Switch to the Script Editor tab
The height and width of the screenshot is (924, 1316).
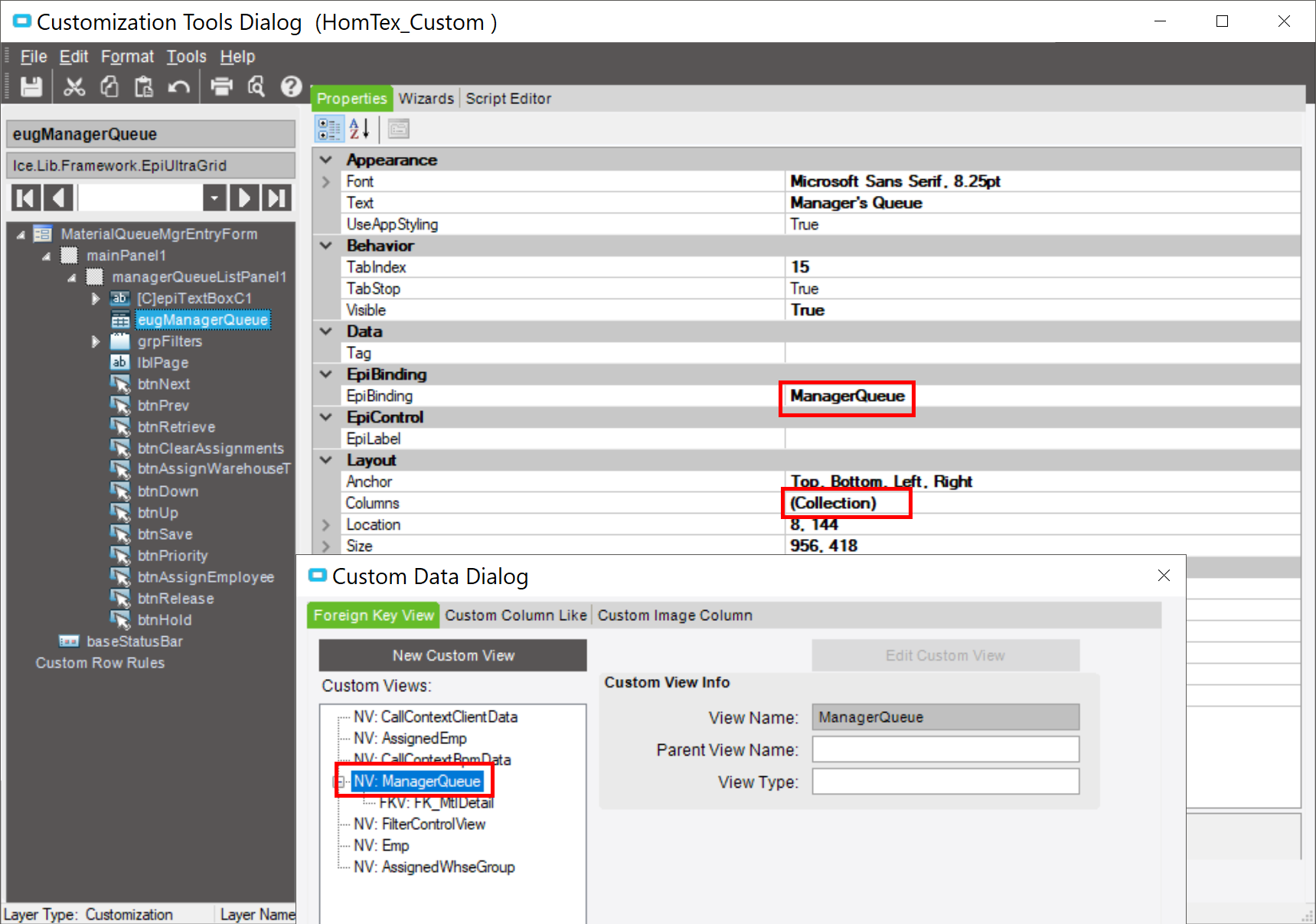coord(508,98)
